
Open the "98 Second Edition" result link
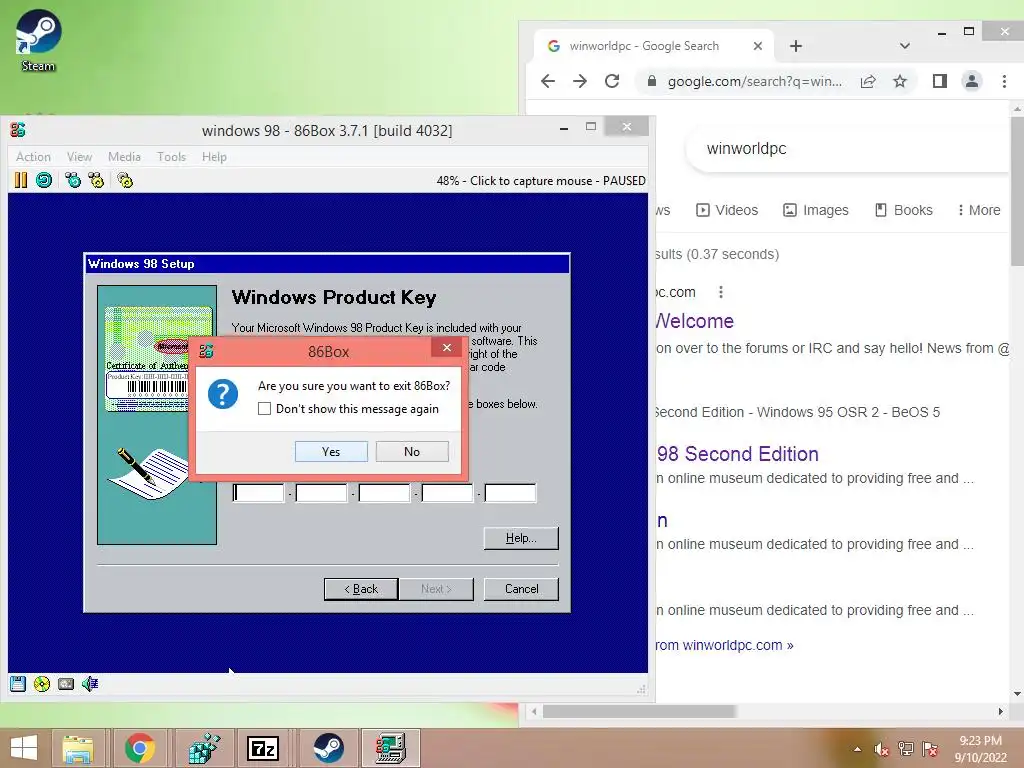(738, 454)
